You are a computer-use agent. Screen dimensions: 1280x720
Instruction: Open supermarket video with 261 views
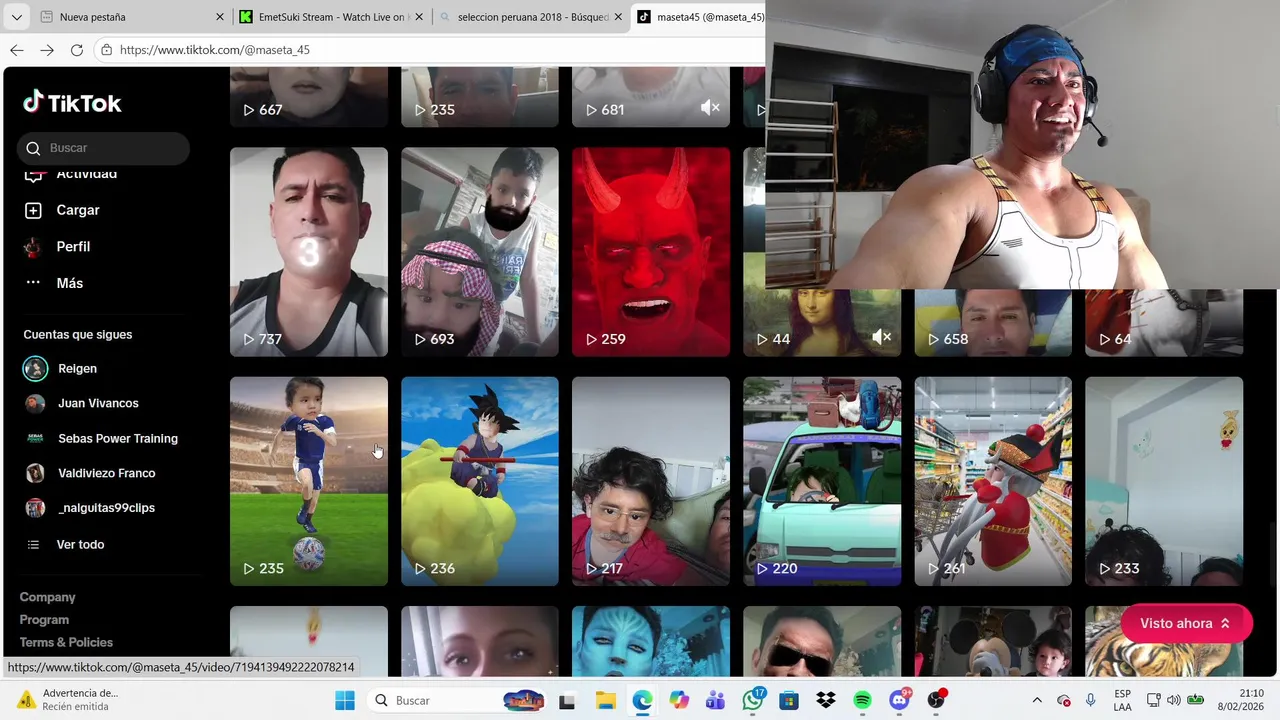pos(993,481)
